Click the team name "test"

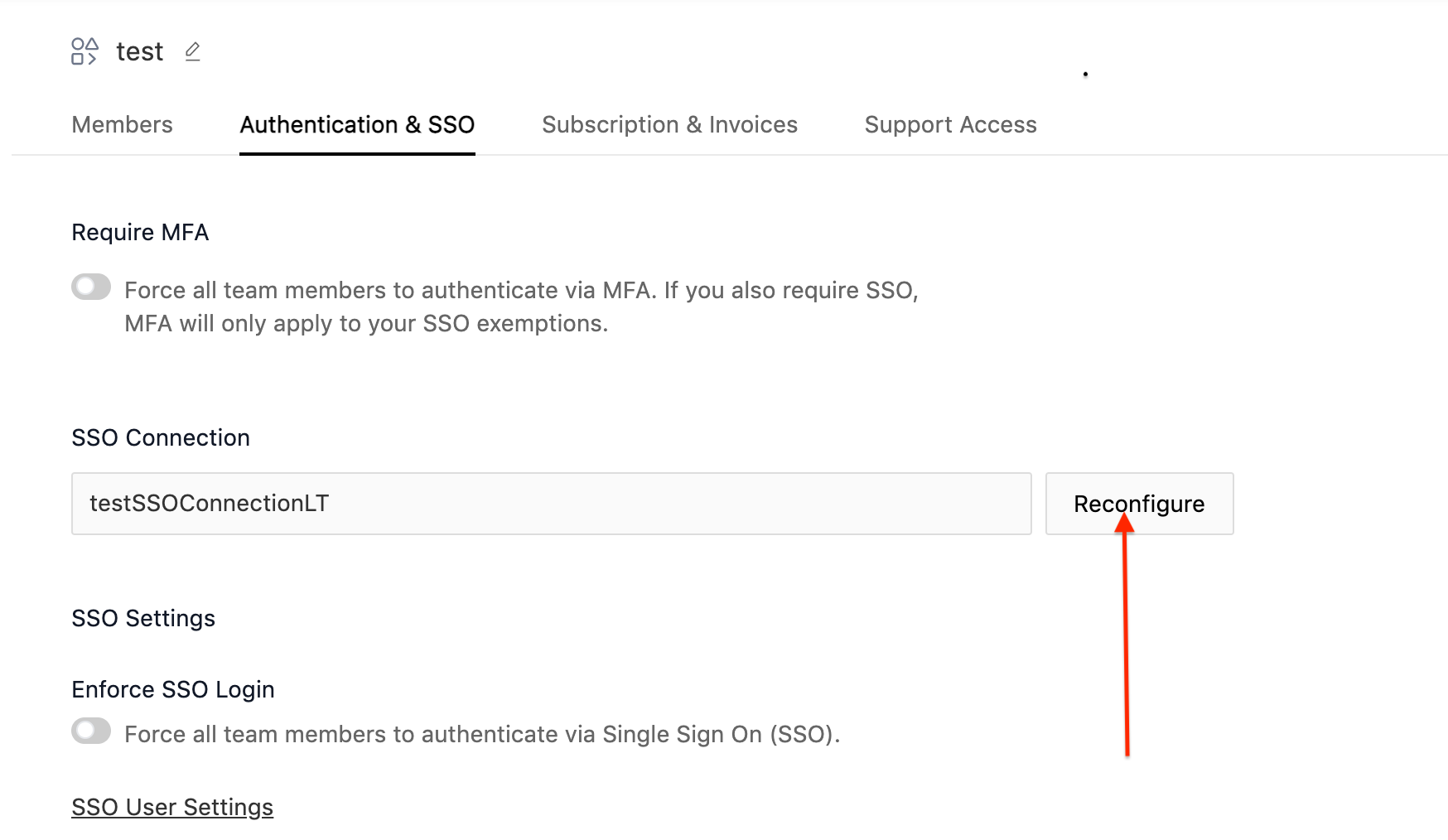click(139, 52)
